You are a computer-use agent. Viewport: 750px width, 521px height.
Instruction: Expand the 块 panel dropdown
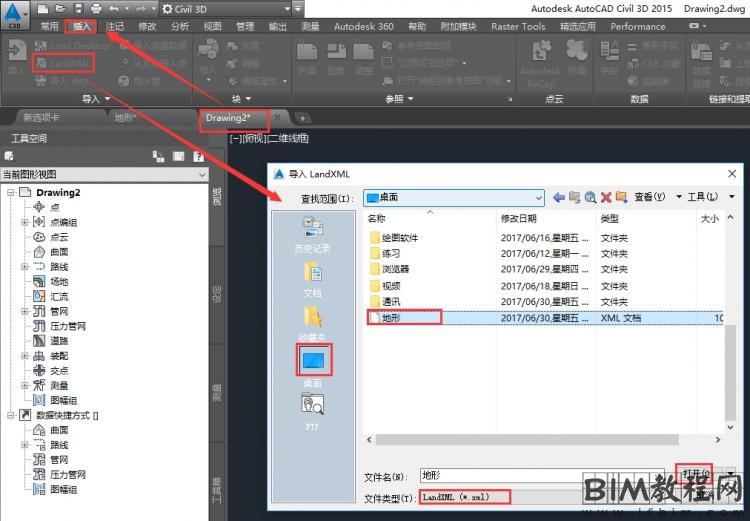click(x=248, y=99)
